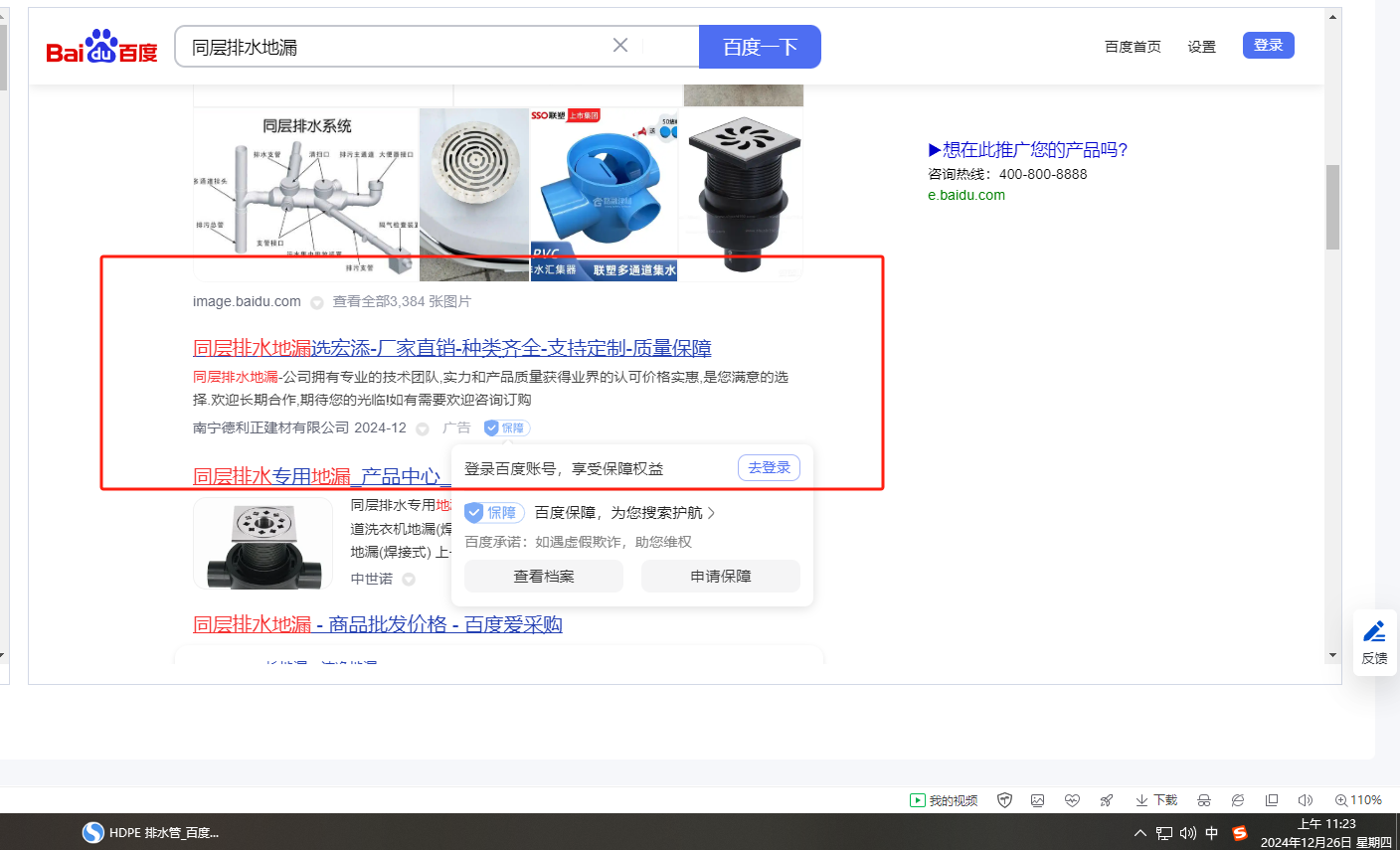This screenshot has width=1400, height=850.
Task: Click the 申请保障 button
Action: [x=721, y=577]
